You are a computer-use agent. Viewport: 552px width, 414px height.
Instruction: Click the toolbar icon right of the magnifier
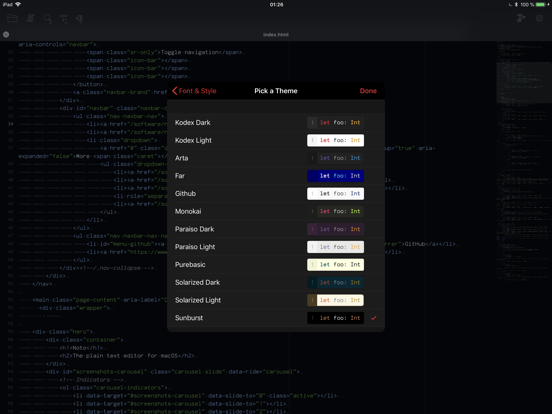coord(63,19)
